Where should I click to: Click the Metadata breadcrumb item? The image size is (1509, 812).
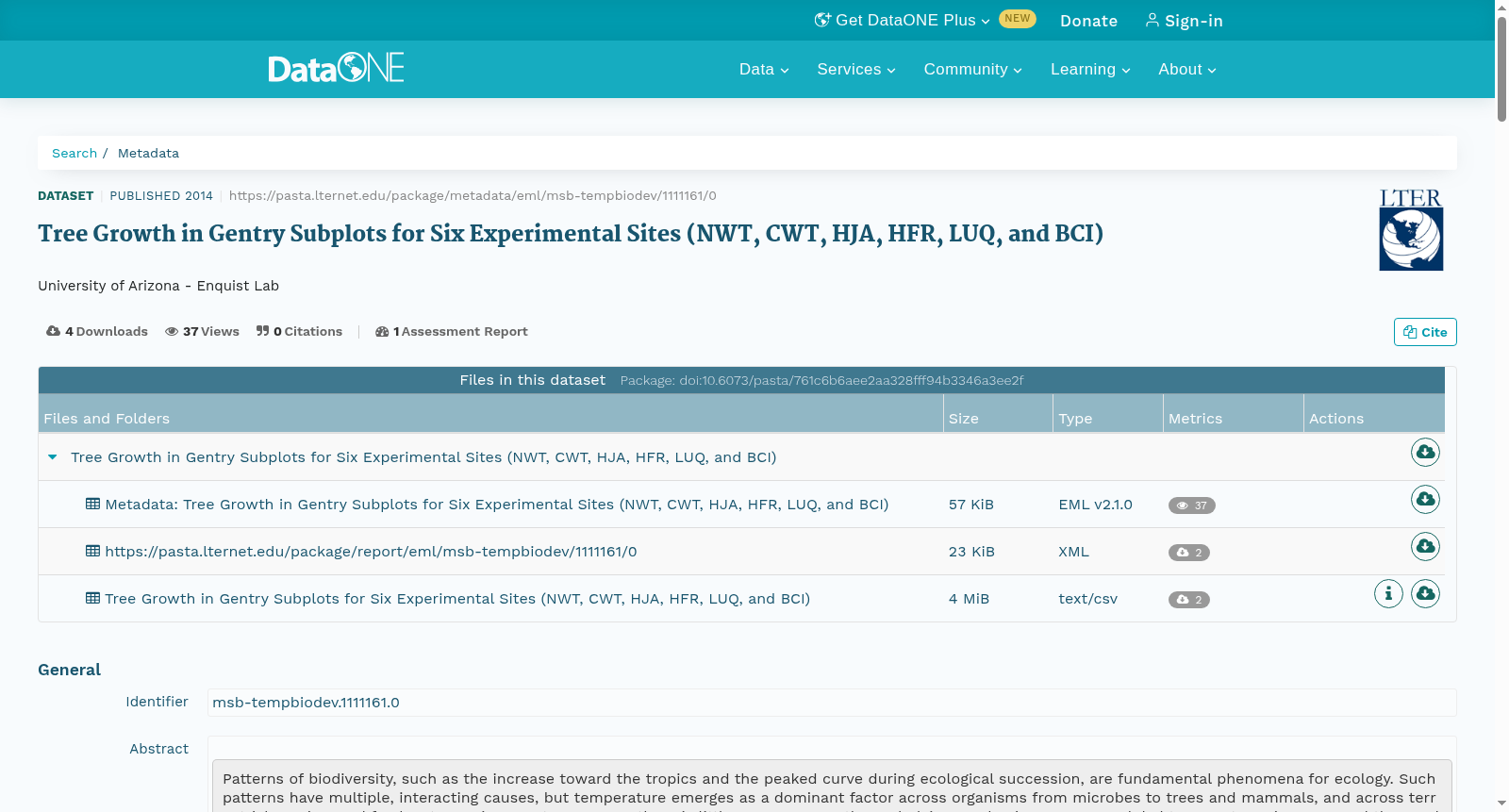(148, 153)
